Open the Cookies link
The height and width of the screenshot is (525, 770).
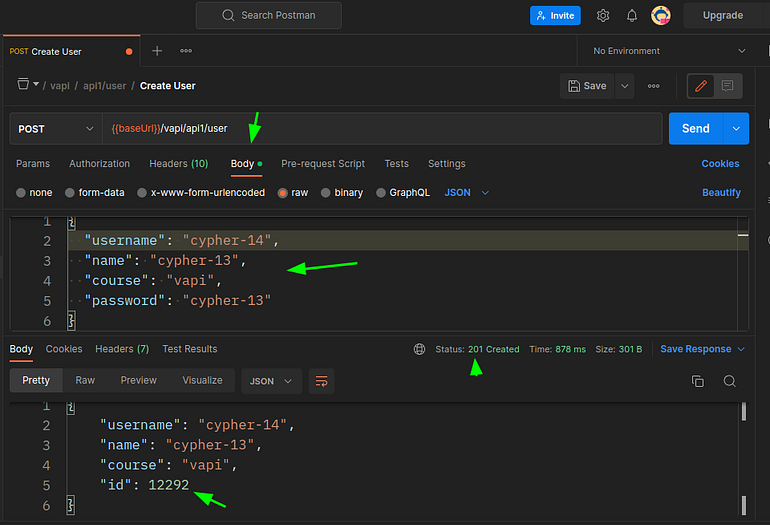pyautogui.click(x=720, y=164)
